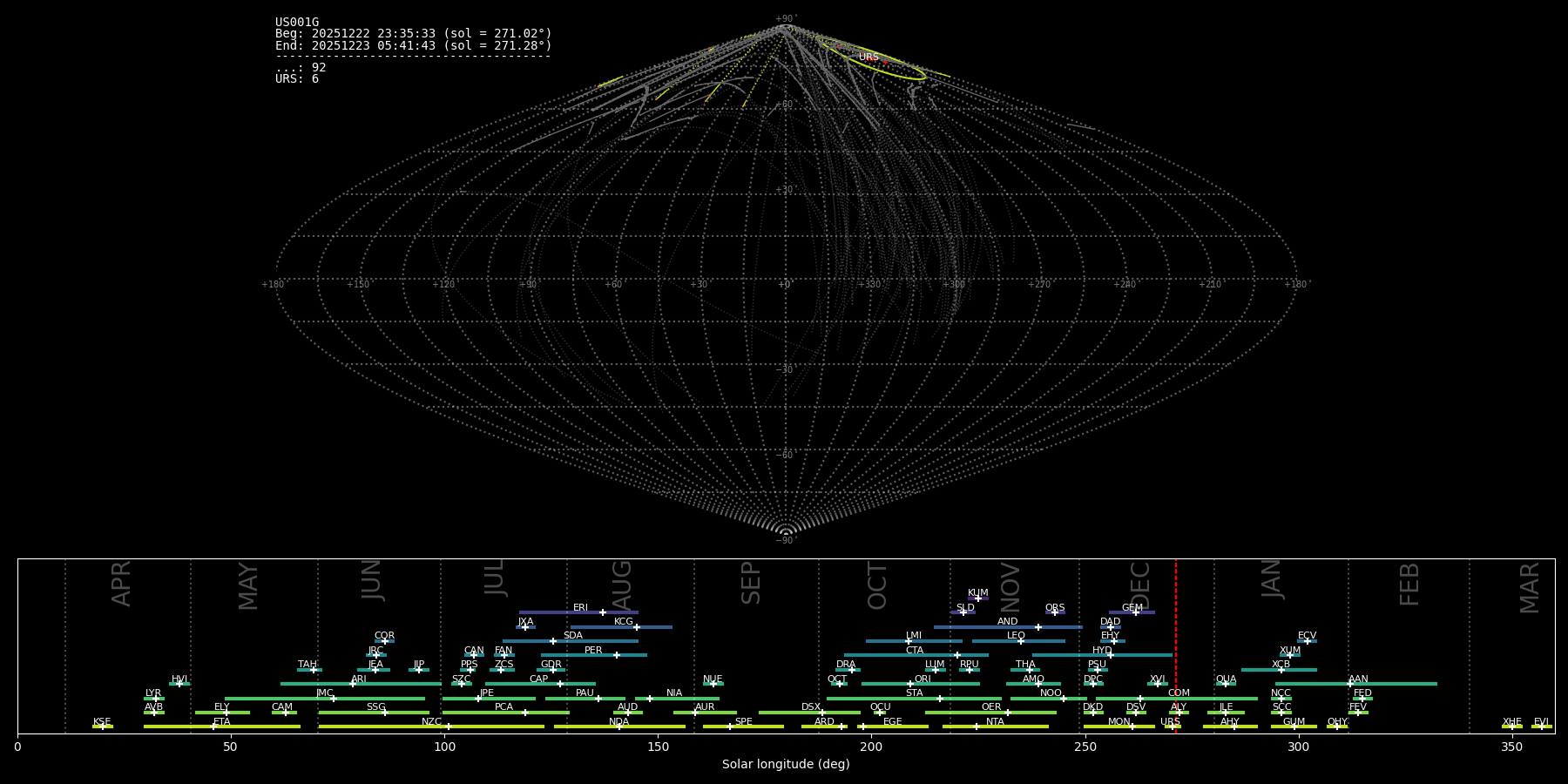Image resolution: width=1568 pixels, height=784 pixels.
Task: Click the XHE shower label
Action: tap(1511, 722)
